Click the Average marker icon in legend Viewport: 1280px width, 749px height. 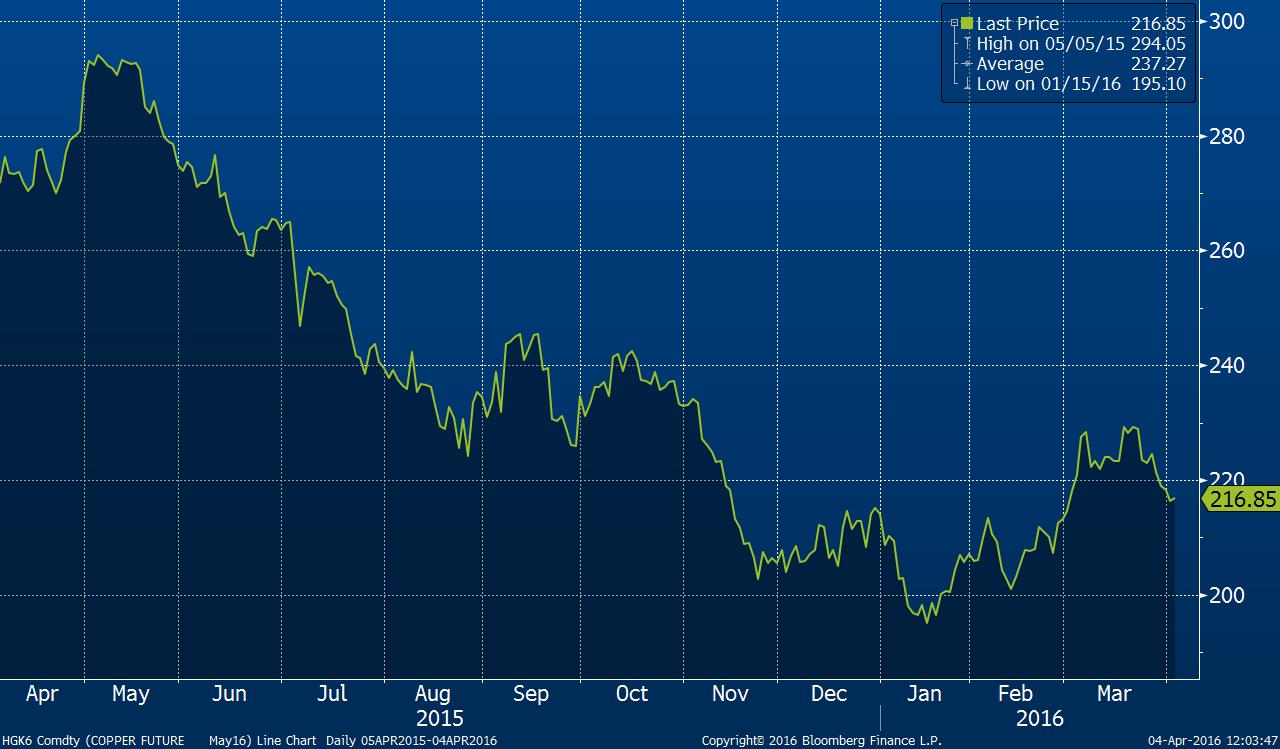tap(967, 64)
